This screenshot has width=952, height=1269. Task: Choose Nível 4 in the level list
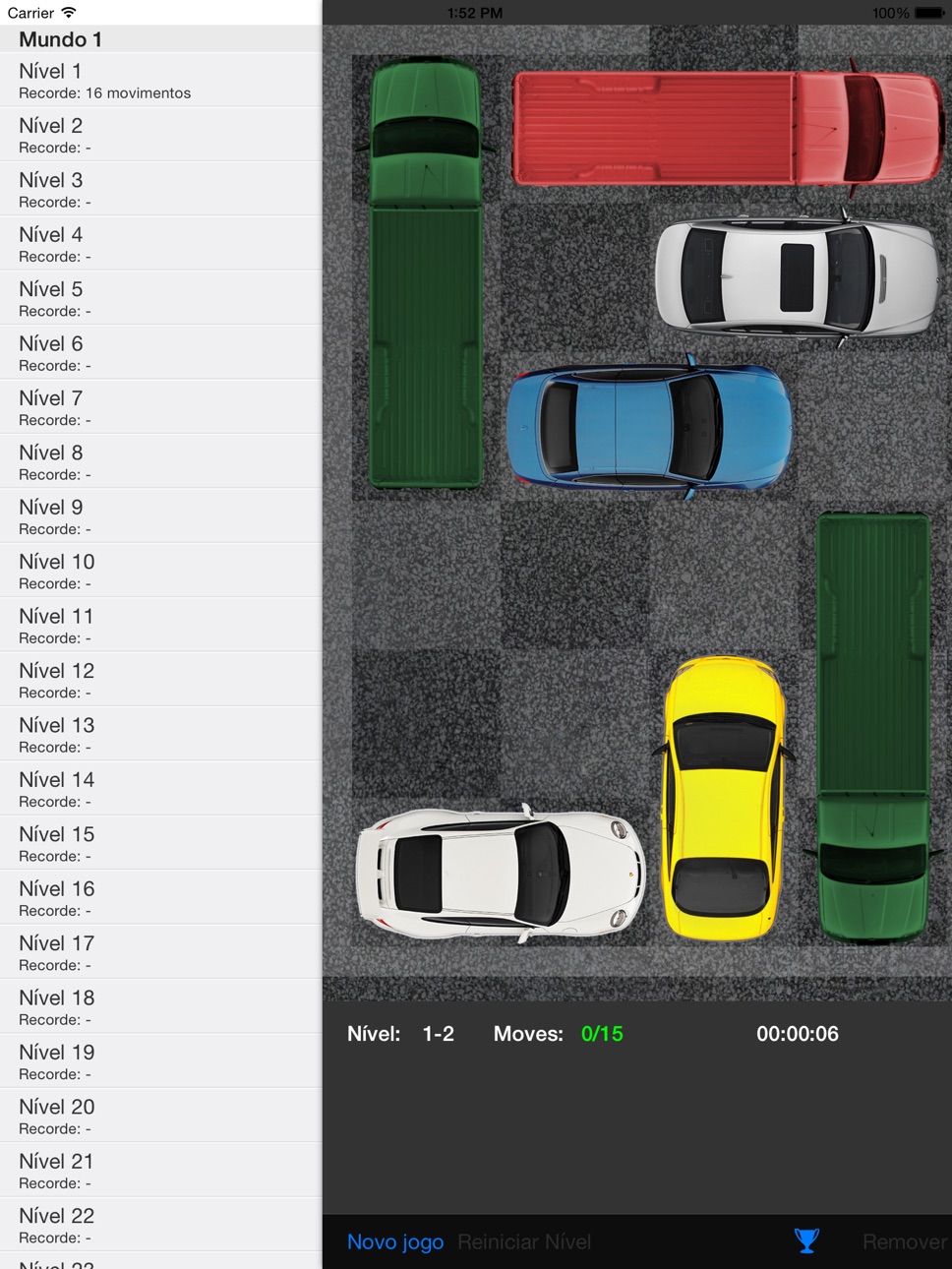coord(160,244)
